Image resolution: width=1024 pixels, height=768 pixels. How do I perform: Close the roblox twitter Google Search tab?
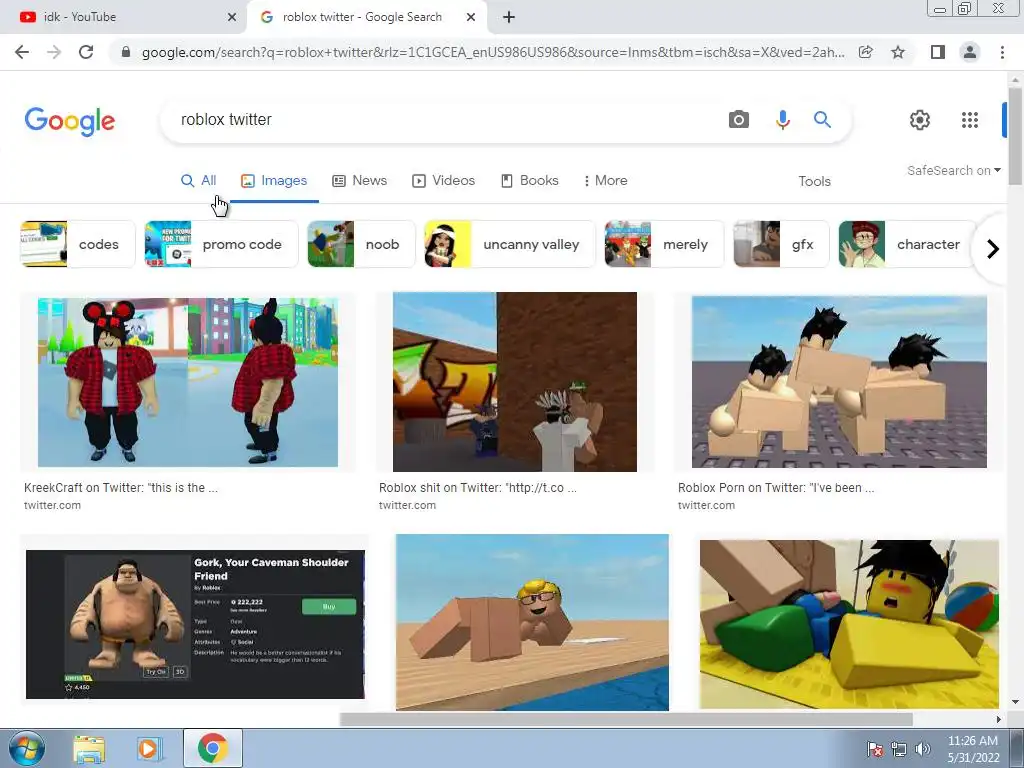coord(471,17)
